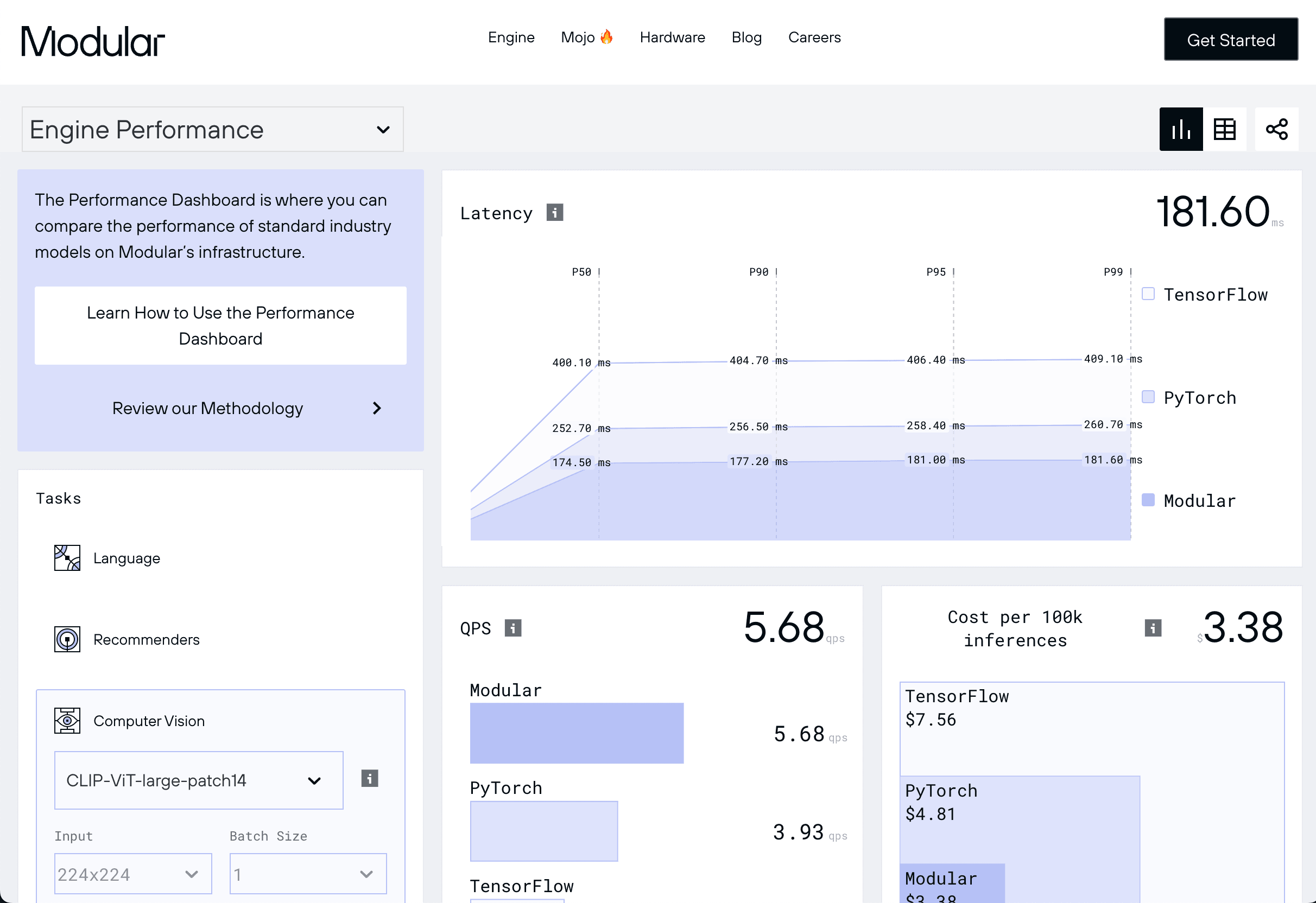The width and height of the screenshot is (1316, 903).
Task: Switch to bar chart view
Action: (x=1181, y=129)
